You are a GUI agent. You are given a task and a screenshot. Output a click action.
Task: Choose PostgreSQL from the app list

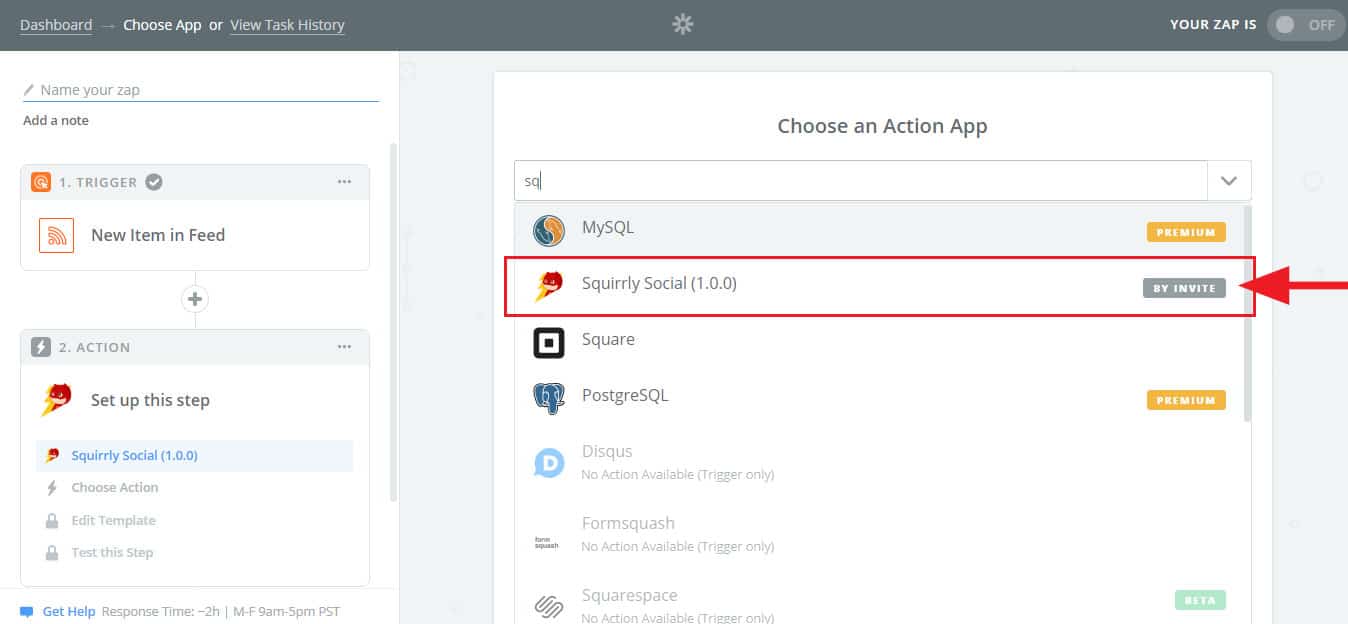(879, 398)
